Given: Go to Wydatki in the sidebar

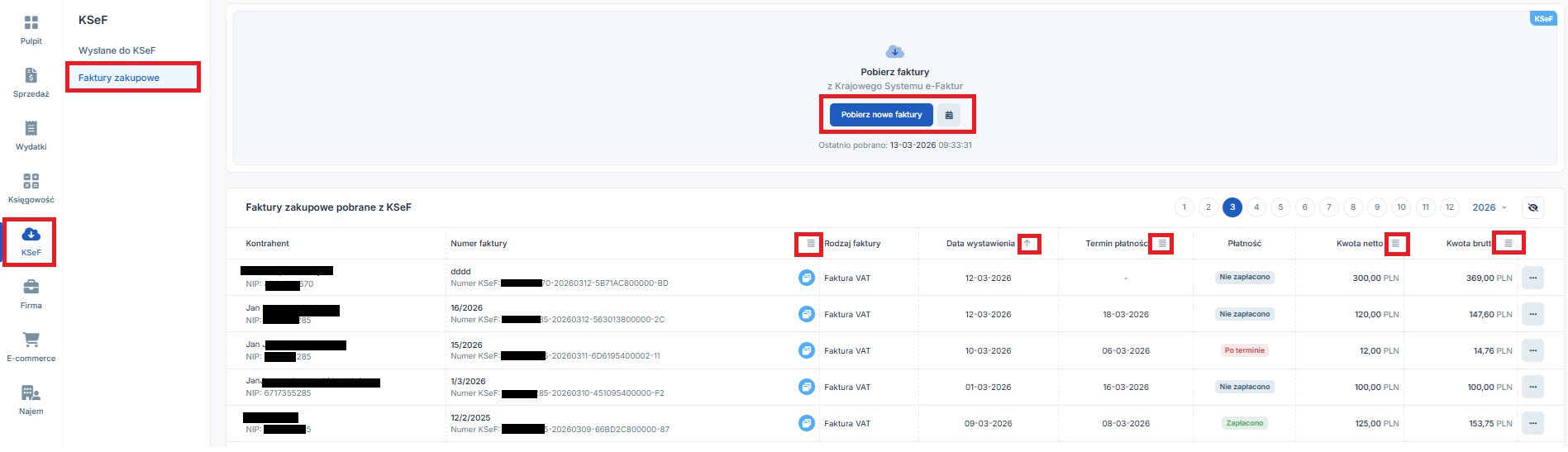Looking at the screenshot, I should pyautogui.click(x=31, y=129).
